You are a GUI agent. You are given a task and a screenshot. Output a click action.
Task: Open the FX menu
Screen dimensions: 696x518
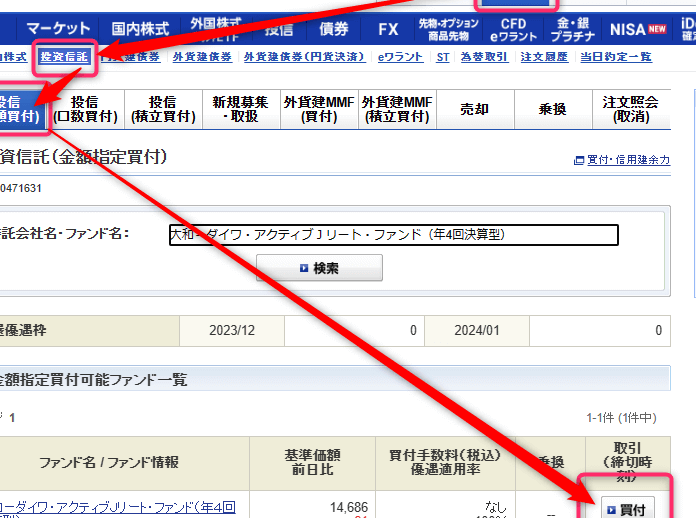388,29
